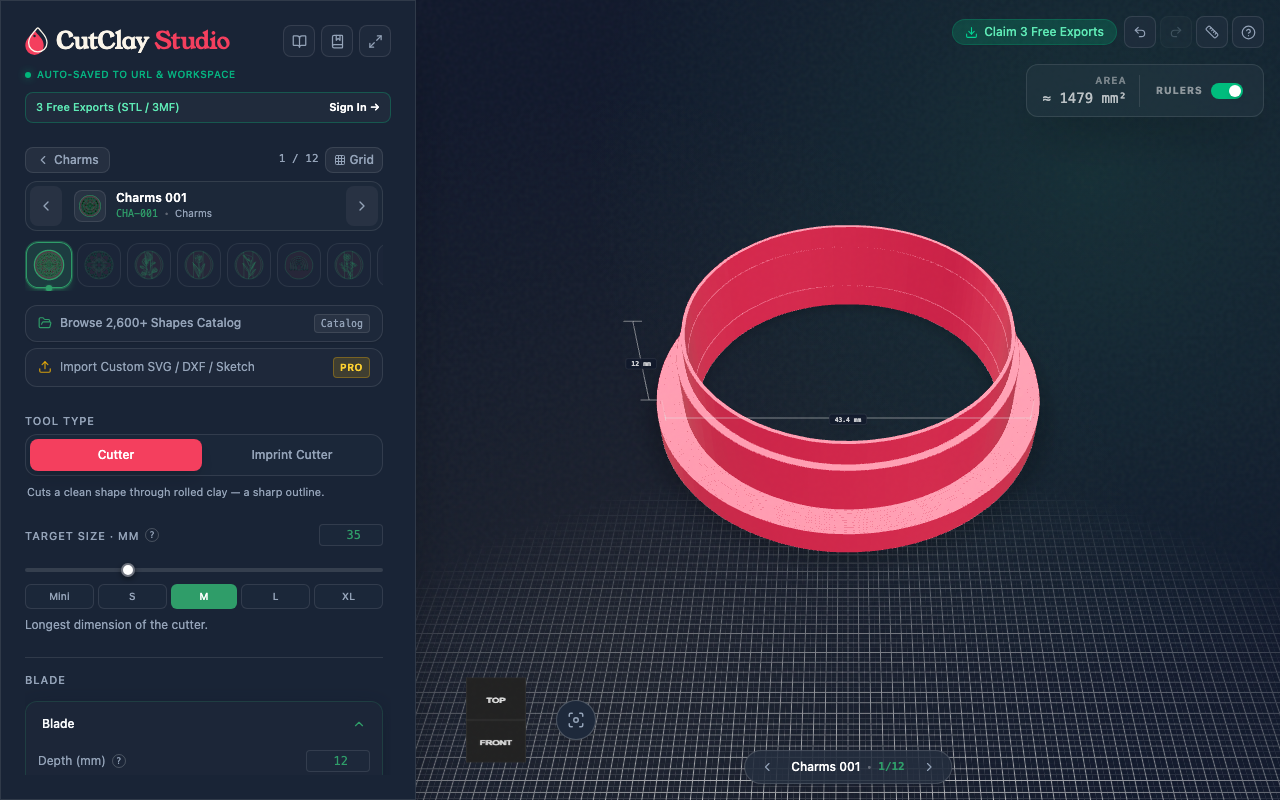Select the TOP face of the view cube
Screen dimensions: 1280x800
(496, 700)
